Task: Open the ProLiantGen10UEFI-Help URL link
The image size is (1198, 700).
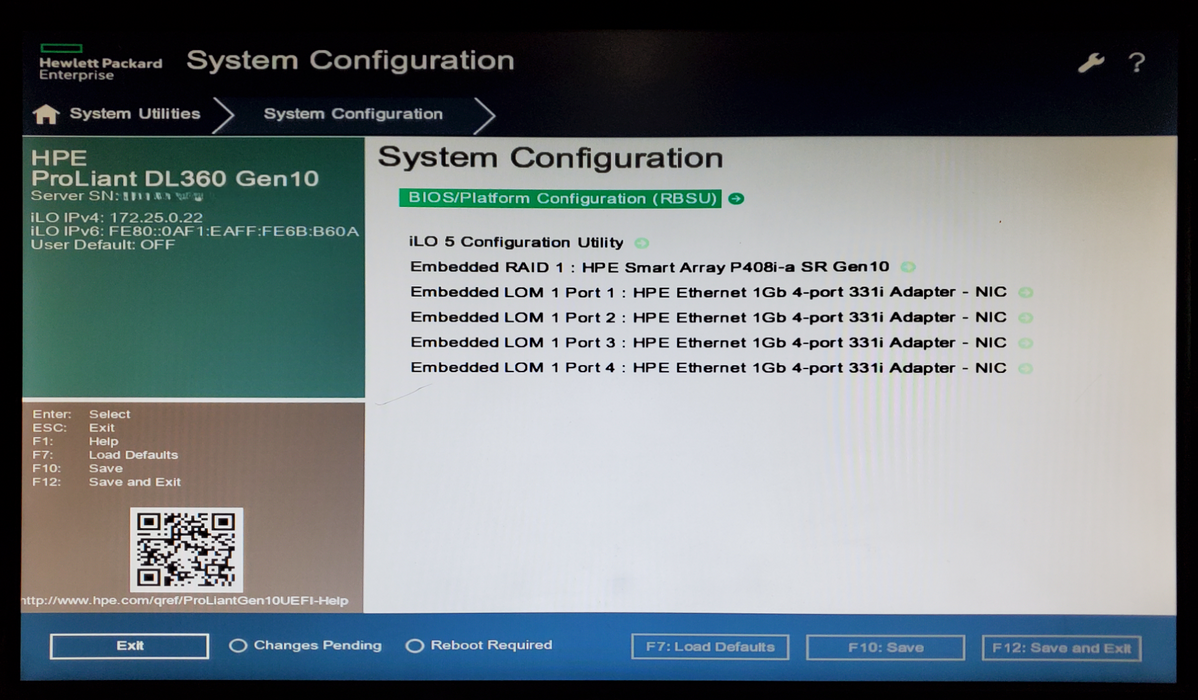Action: coord(184,601)
